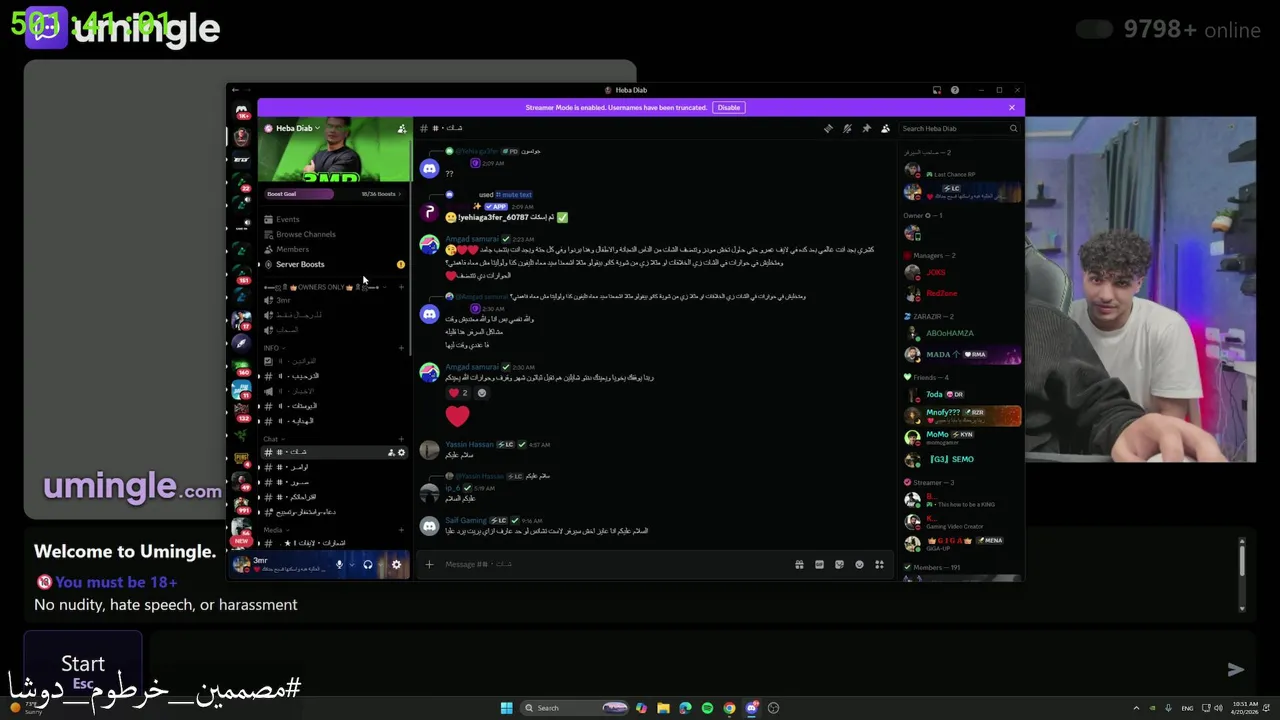Mute microphone in user panel
Viewport: 1280px width, 720px height.
[x=339, y=565]
